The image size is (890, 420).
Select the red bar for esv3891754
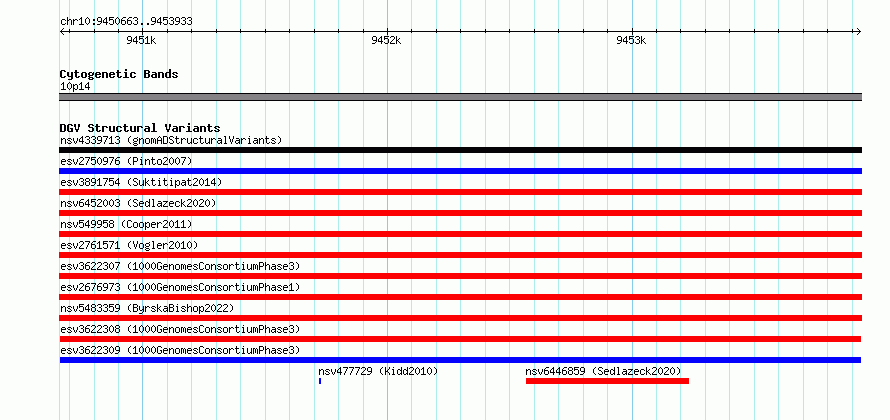pyautogui.click(x=460, y=192)
